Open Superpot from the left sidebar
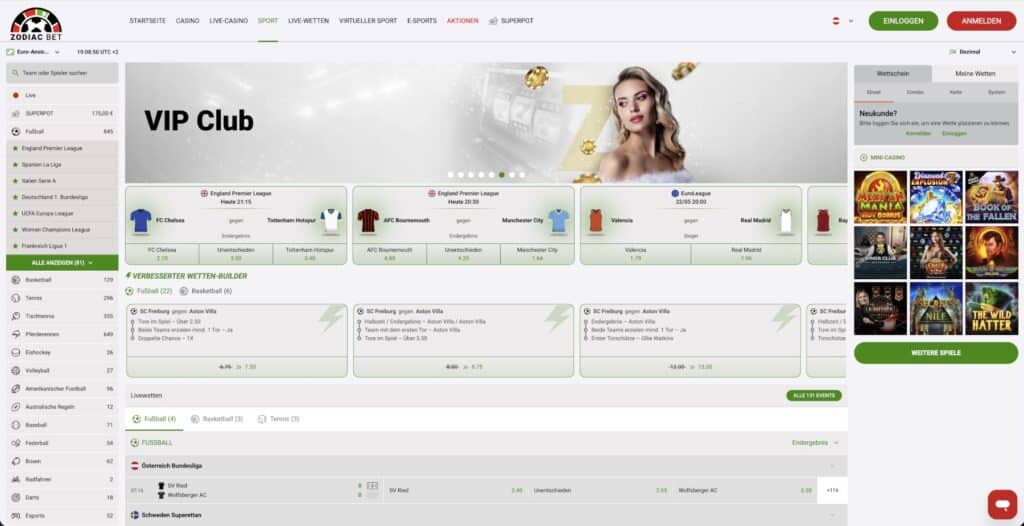The width and height of the screenshot is (1024, 526). pyautogui.click(x=62, y=113)
